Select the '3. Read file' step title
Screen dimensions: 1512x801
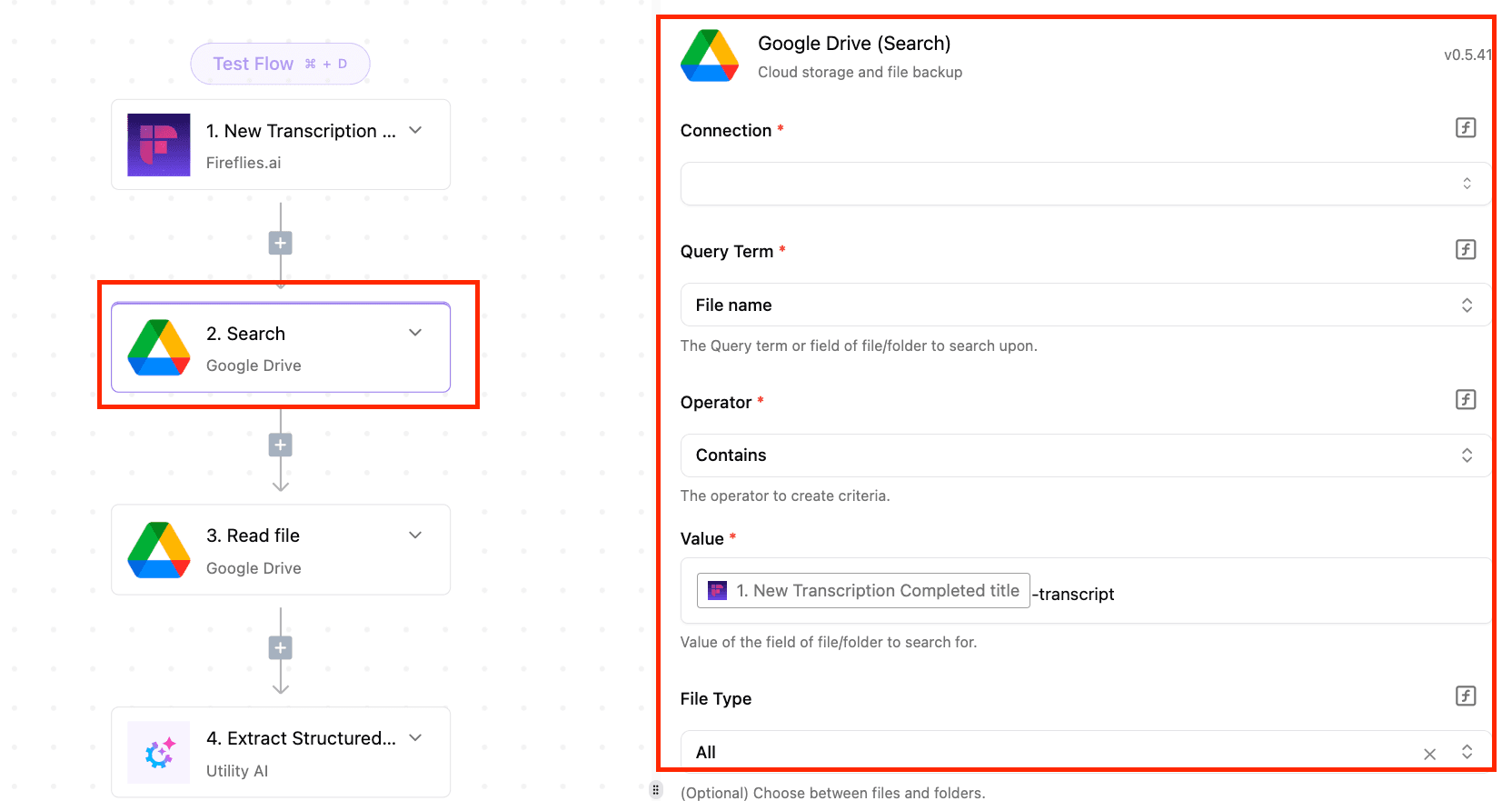click(x=253, y=536)
